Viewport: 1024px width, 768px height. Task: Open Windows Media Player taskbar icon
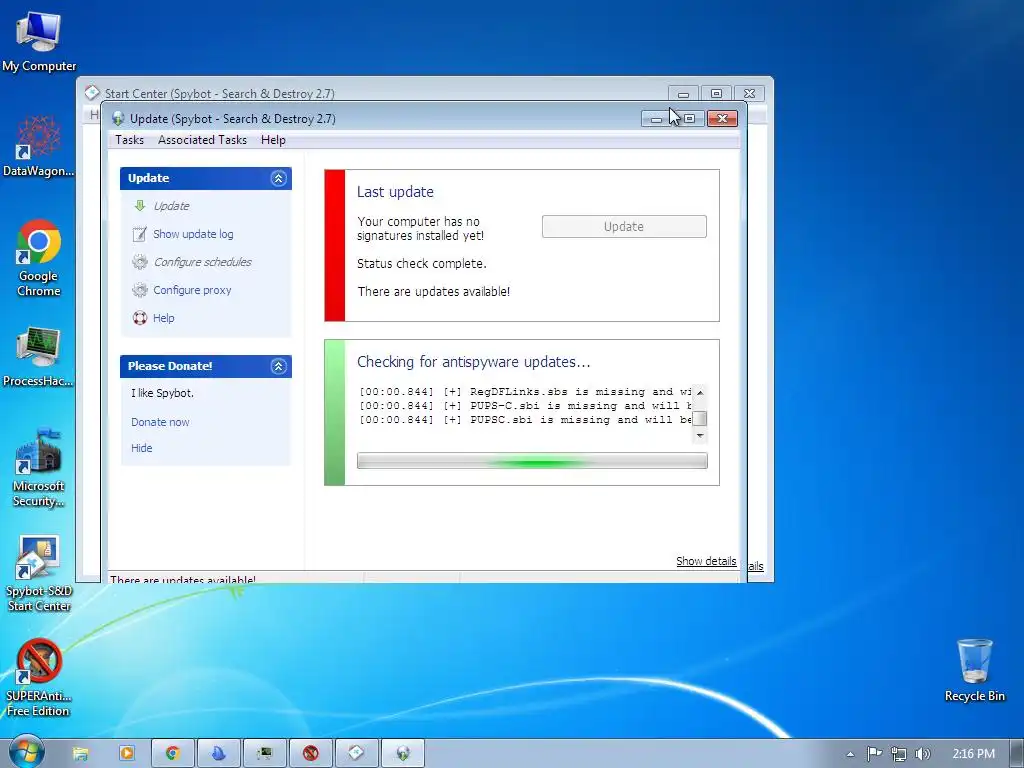[127, 754]
